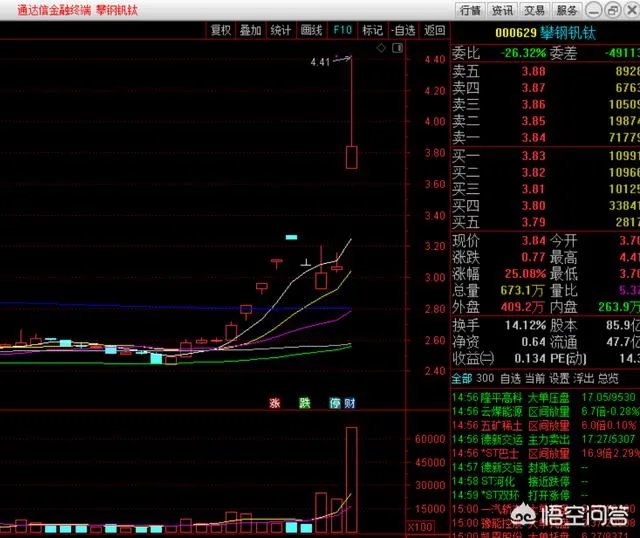Click the 4.41 high price label

(x=320, y=62)
